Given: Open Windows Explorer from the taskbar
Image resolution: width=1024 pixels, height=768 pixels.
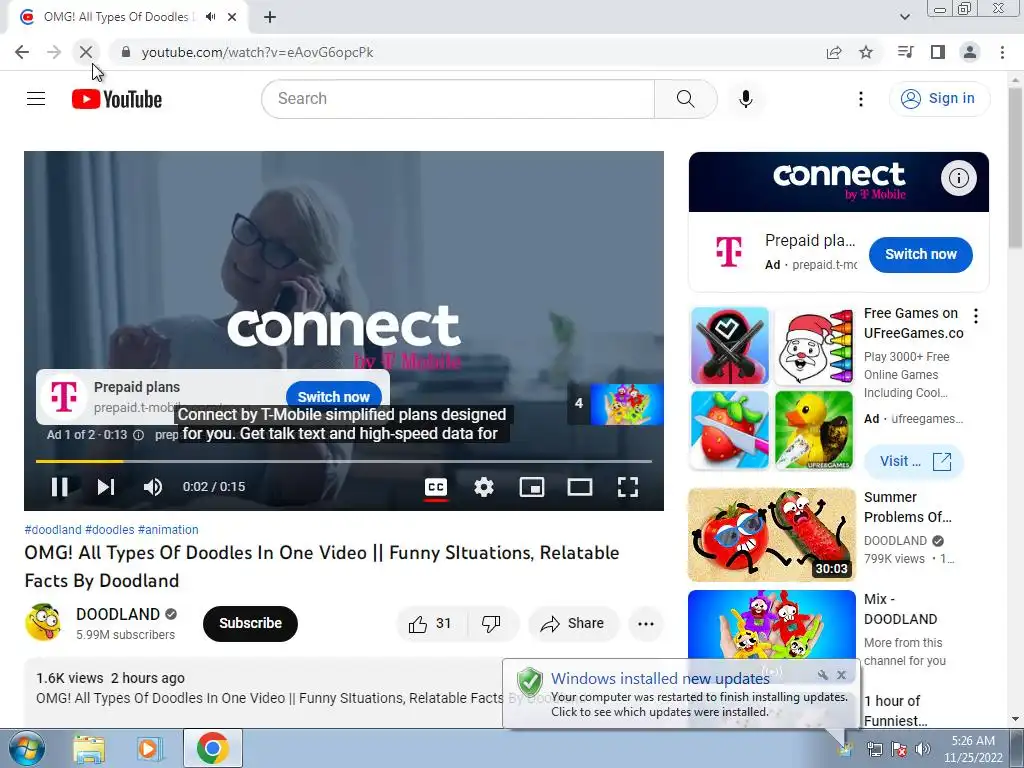Looking at the screenshot, I should tap(89, 748).
